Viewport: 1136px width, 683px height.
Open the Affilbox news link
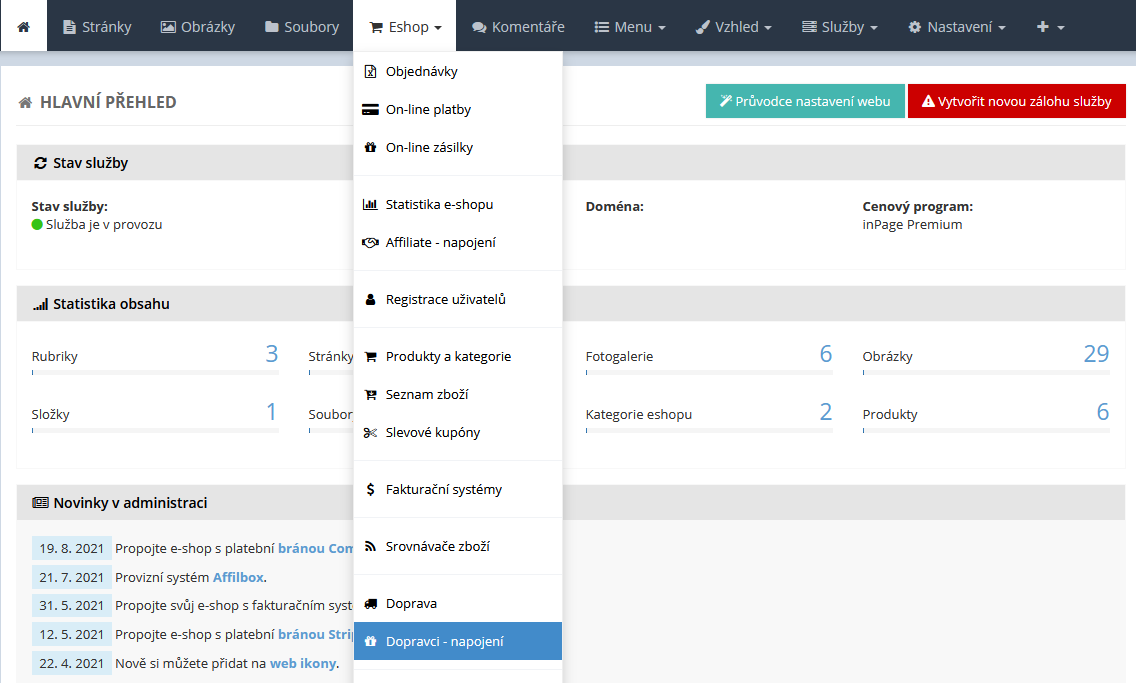pos(238,577)
